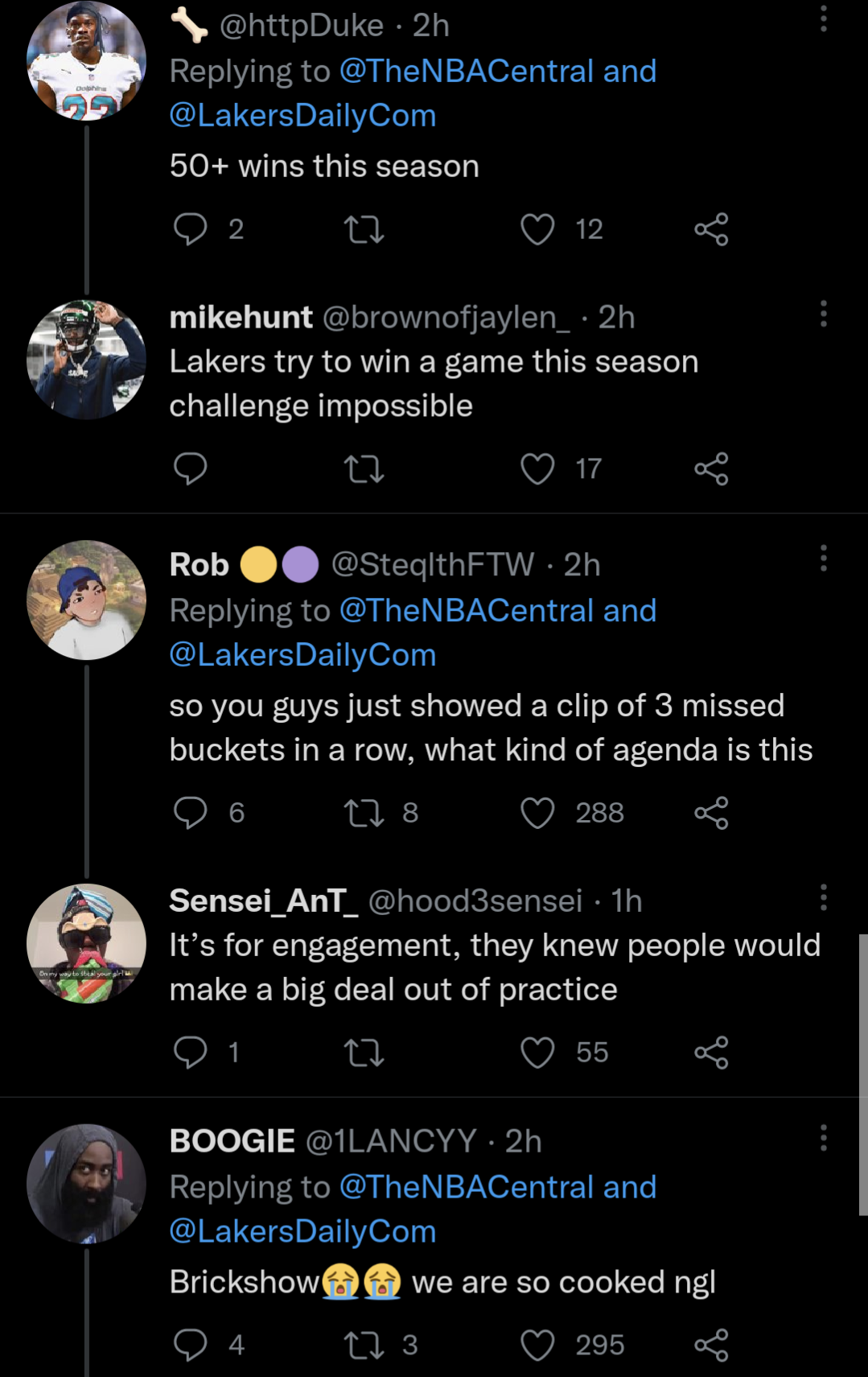Like Rob's missed buckets tweet
This screenshot has height=1377, width=868.
[x=537, y=813]
